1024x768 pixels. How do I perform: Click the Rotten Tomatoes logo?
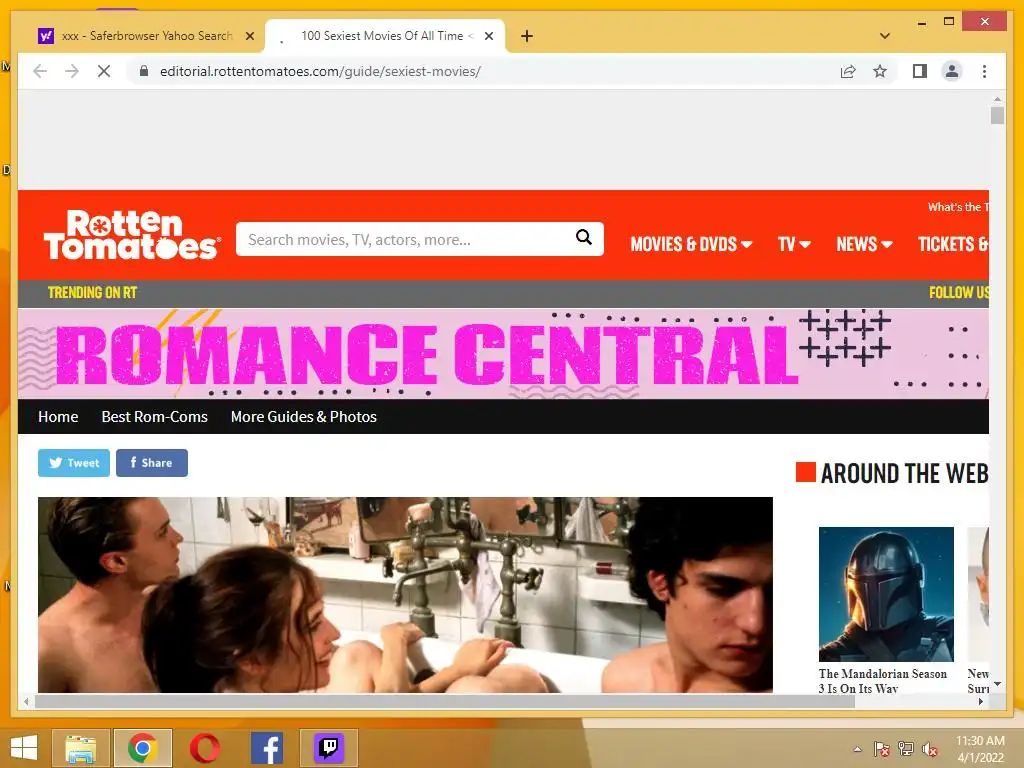click(131, 235)
